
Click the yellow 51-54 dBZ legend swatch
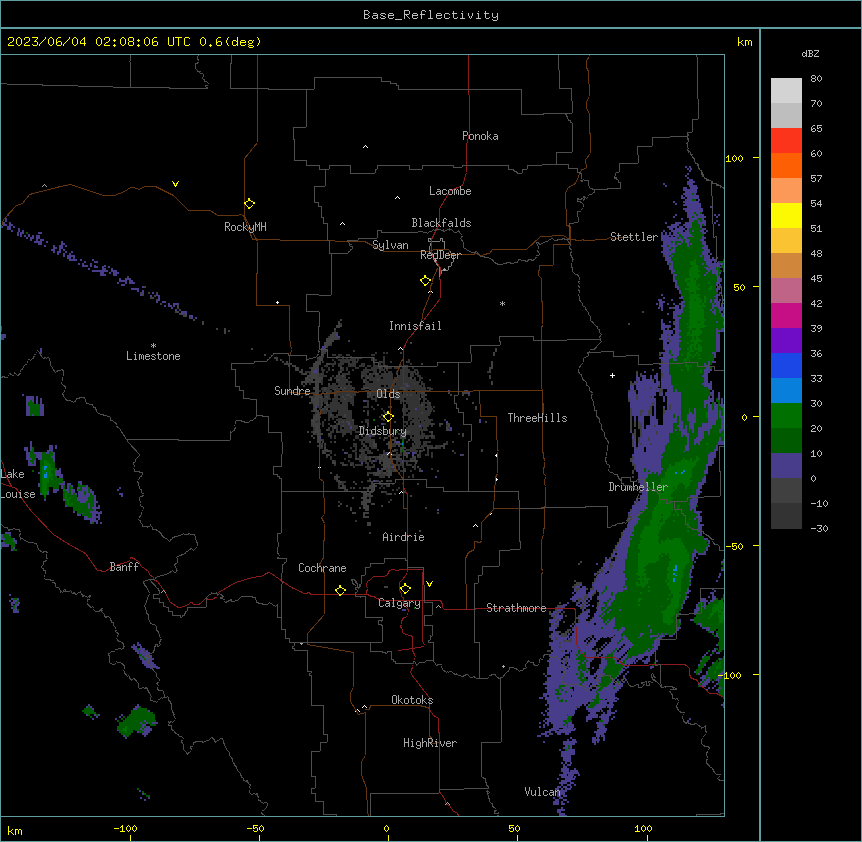click(786, 215)
